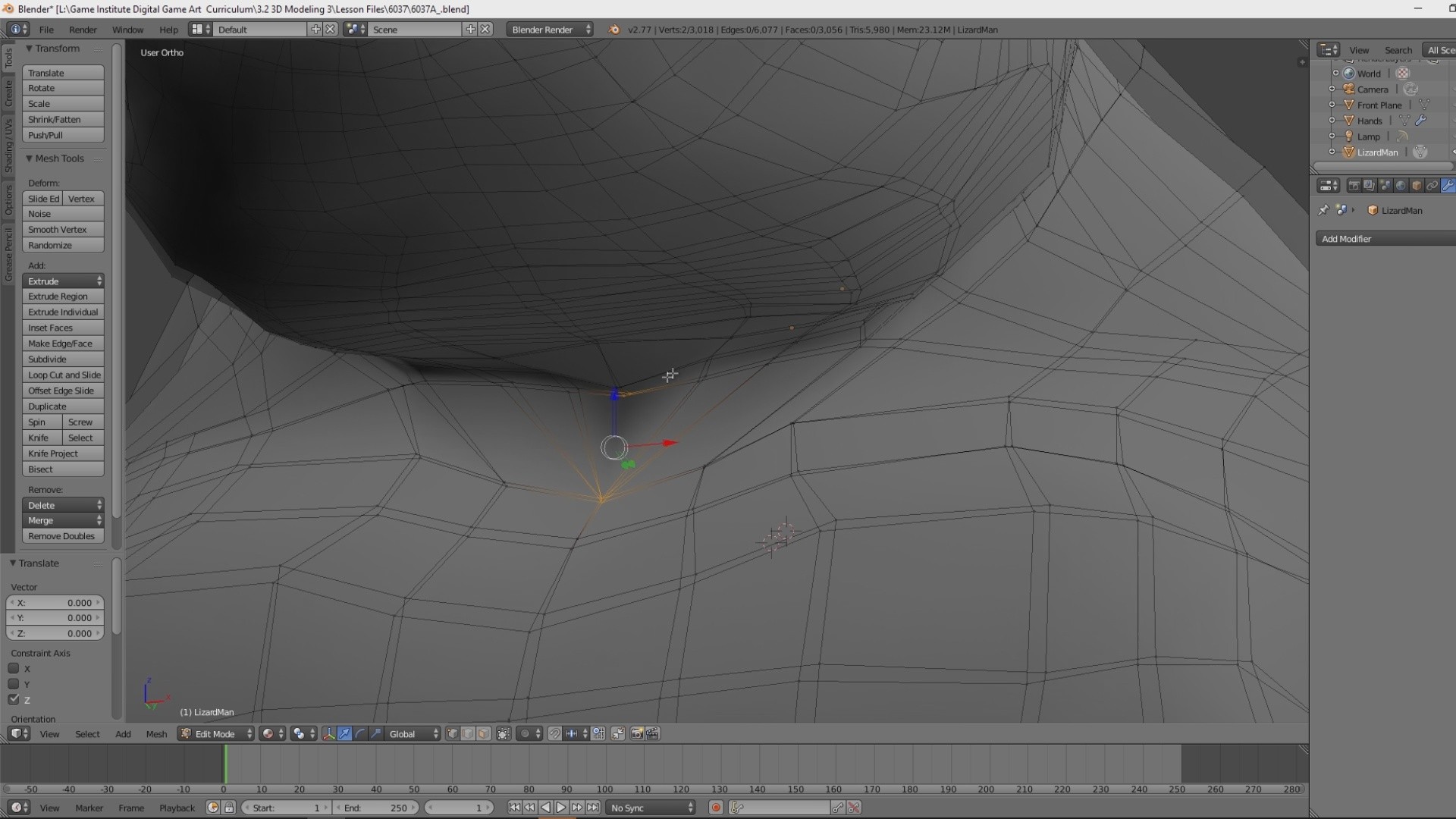Click the timeline record button
The image size is (1456, 819).
tap(716, 808)
